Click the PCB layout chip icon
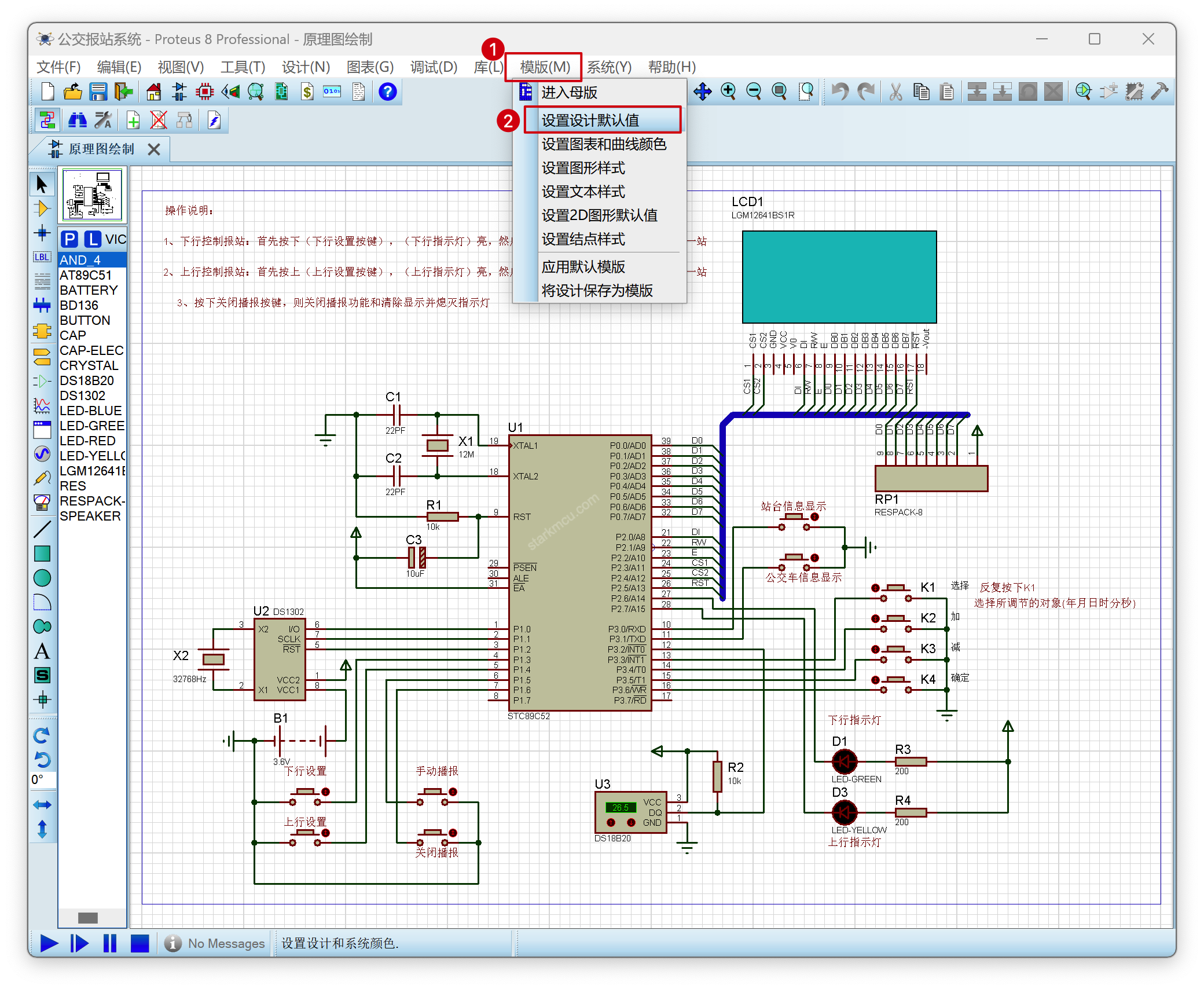The width and height of the screenshot is (1204, 989). point(205,91)
